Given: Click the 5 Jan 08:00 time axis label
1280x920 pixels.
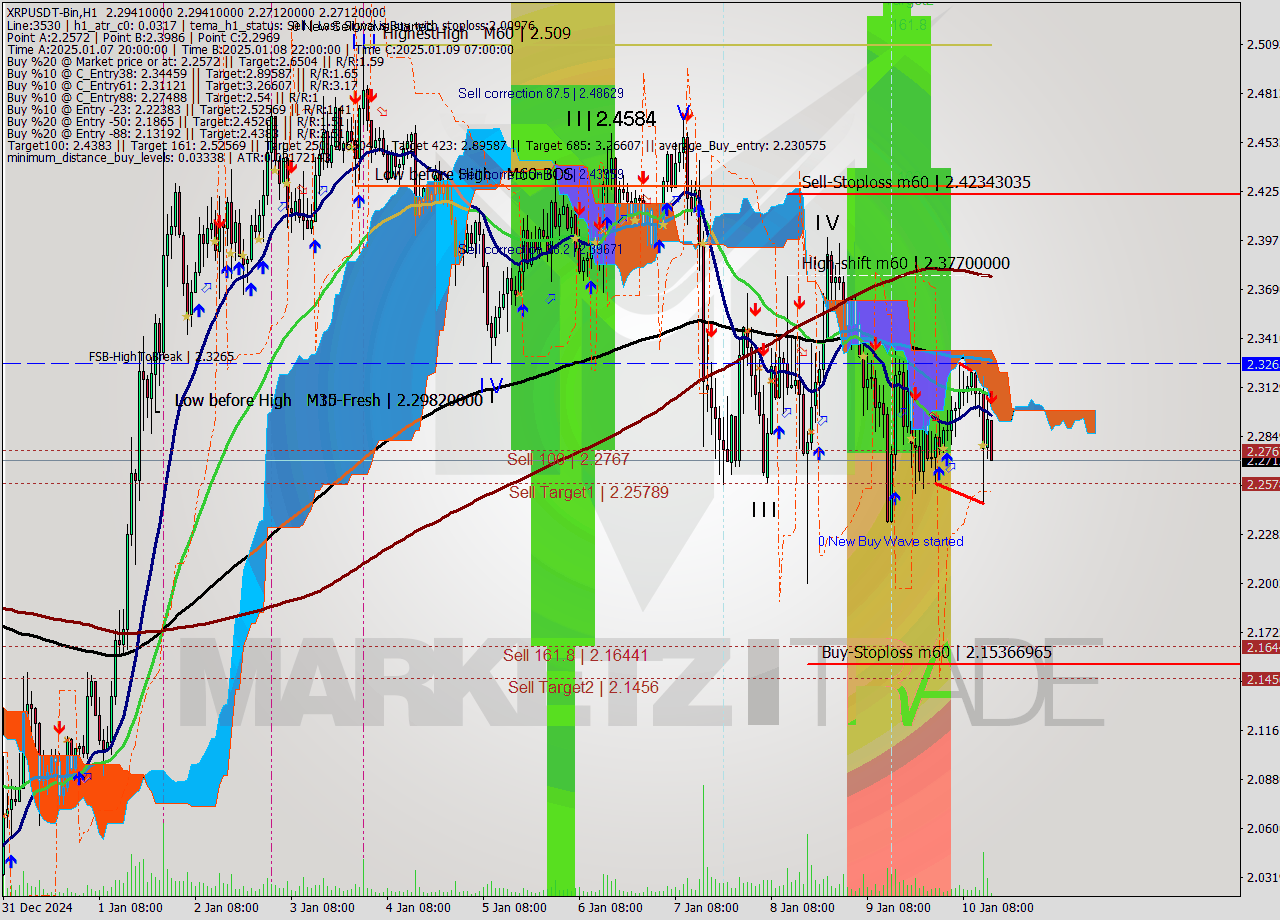Looking at the screenshot, I should 514,908.
